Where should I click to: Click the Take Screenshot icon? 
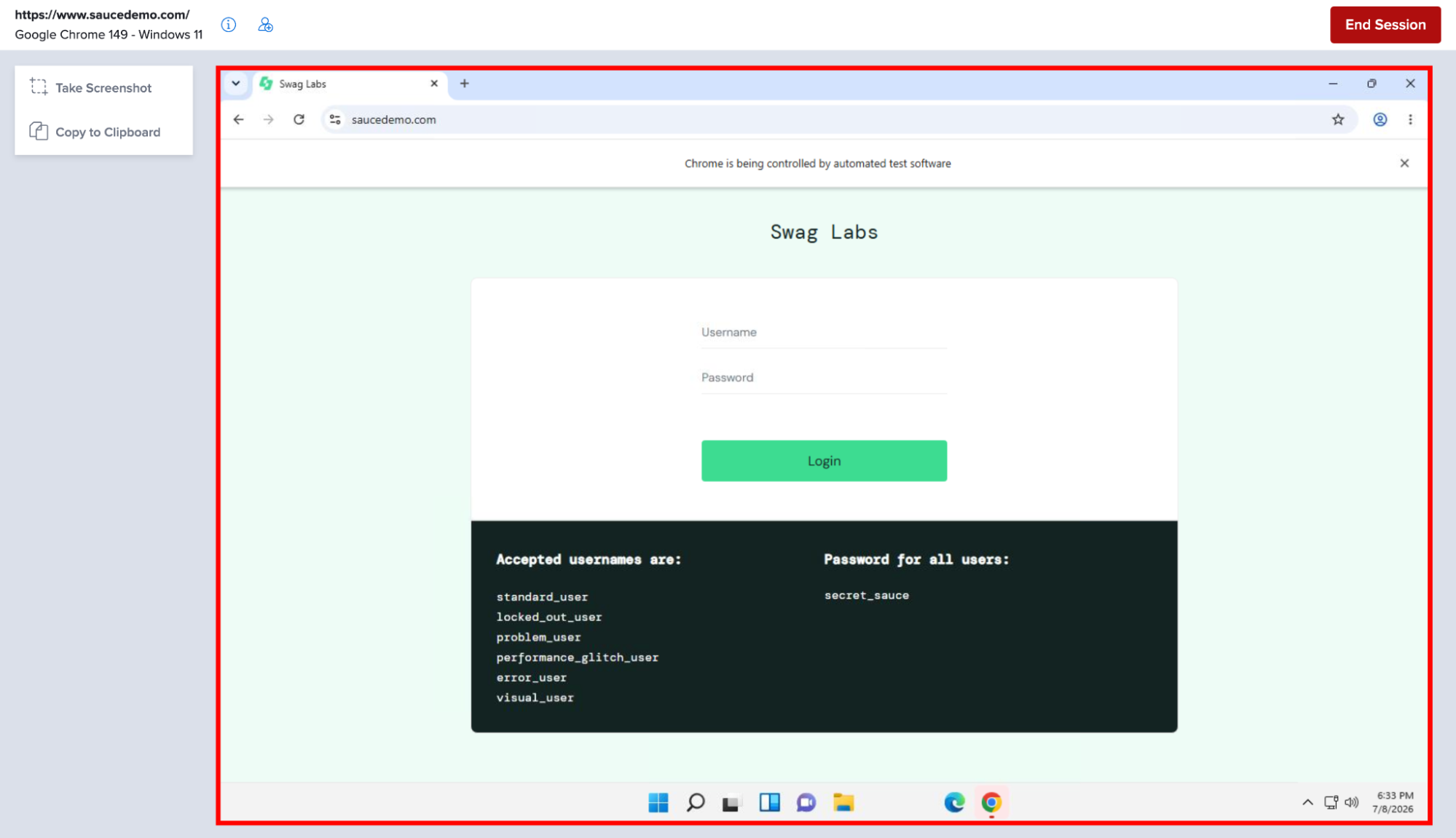click(39, 87)
